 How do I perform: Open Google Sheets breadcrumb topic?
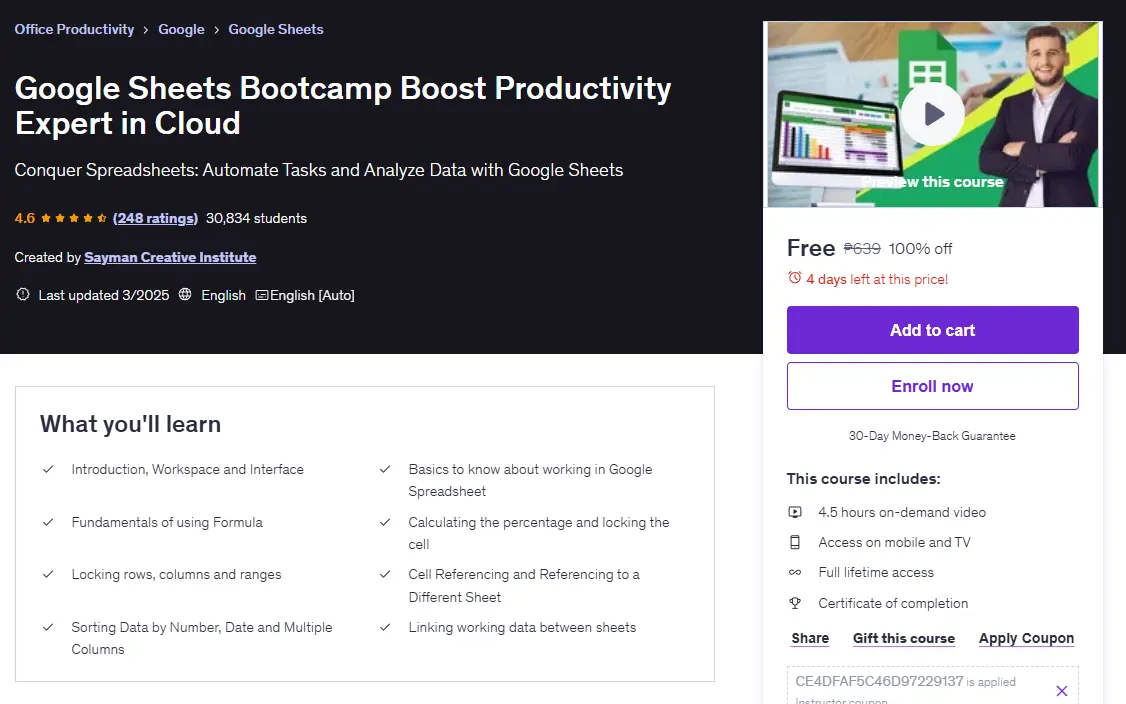pos(276,29)
